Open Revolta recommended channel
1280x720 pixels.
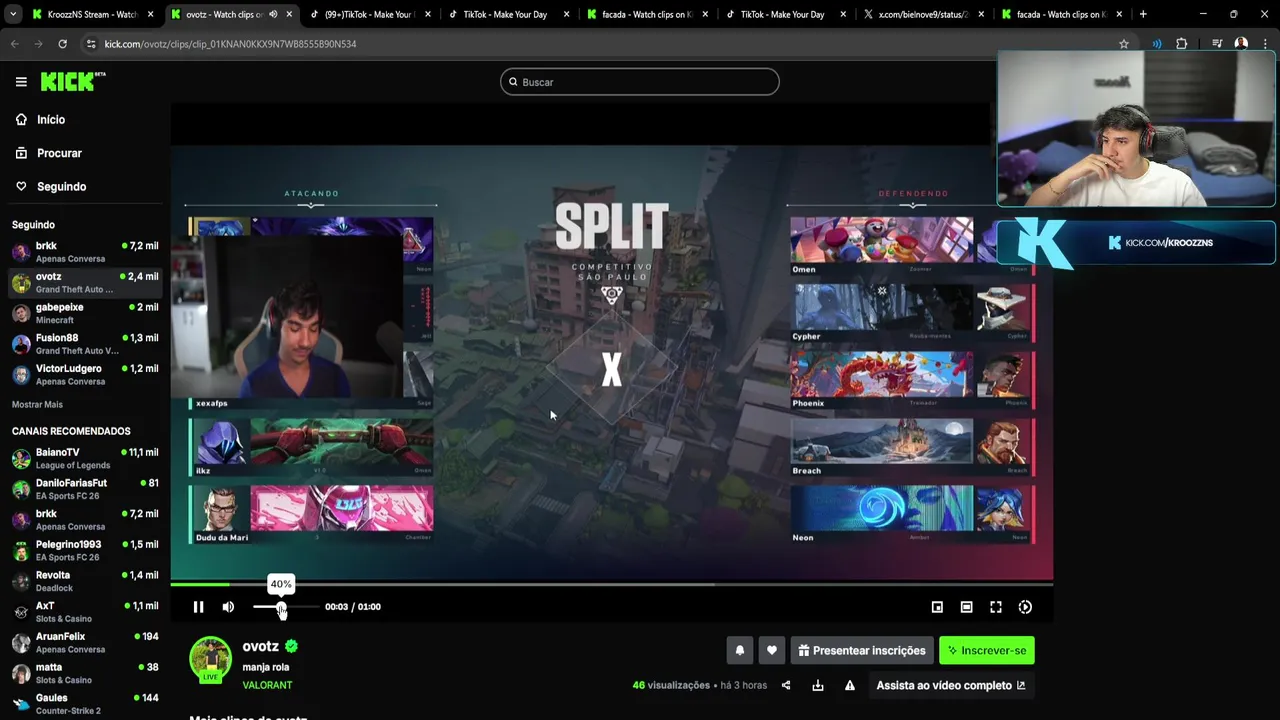click(84, 581)
